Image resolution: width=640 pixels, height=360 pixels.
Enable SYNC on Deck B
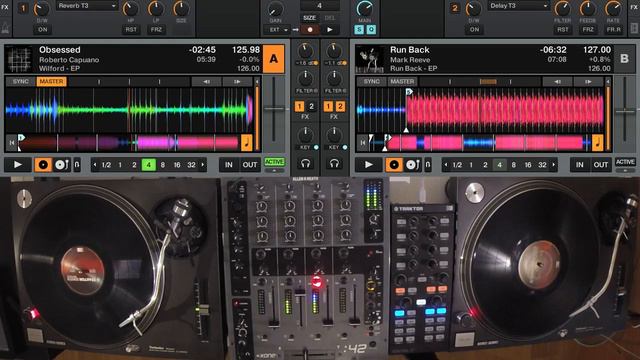[x=371, y=82]
